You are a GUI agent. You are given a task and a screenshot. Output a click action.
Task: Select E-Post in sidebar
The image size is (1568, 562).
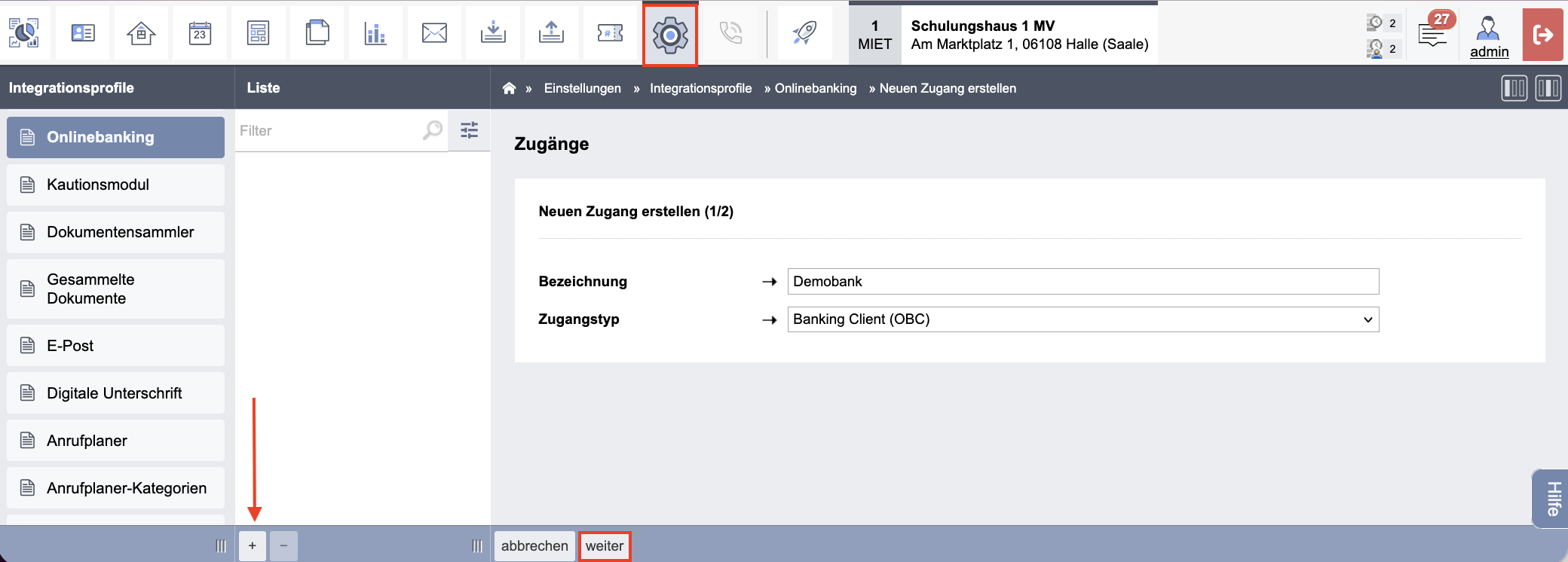115,346
